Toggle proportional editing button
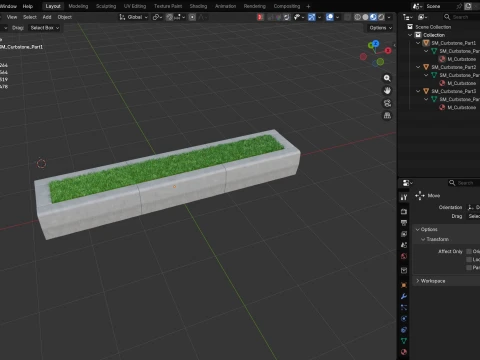This screenshot has width=480, height=360. click(x=192, y=17)
